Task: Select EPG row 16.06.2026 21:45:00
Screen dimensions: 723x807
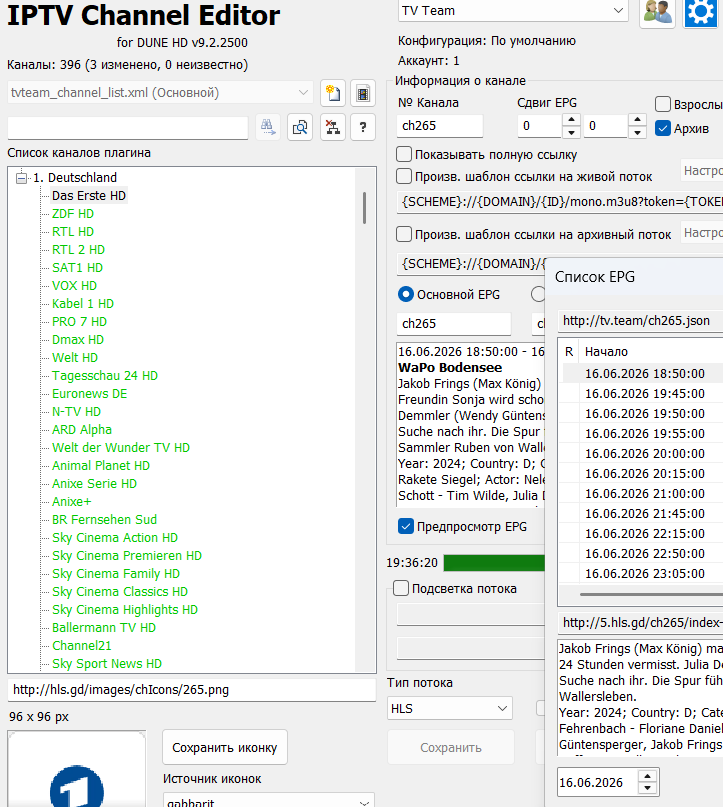Action: tap(643, 514)
